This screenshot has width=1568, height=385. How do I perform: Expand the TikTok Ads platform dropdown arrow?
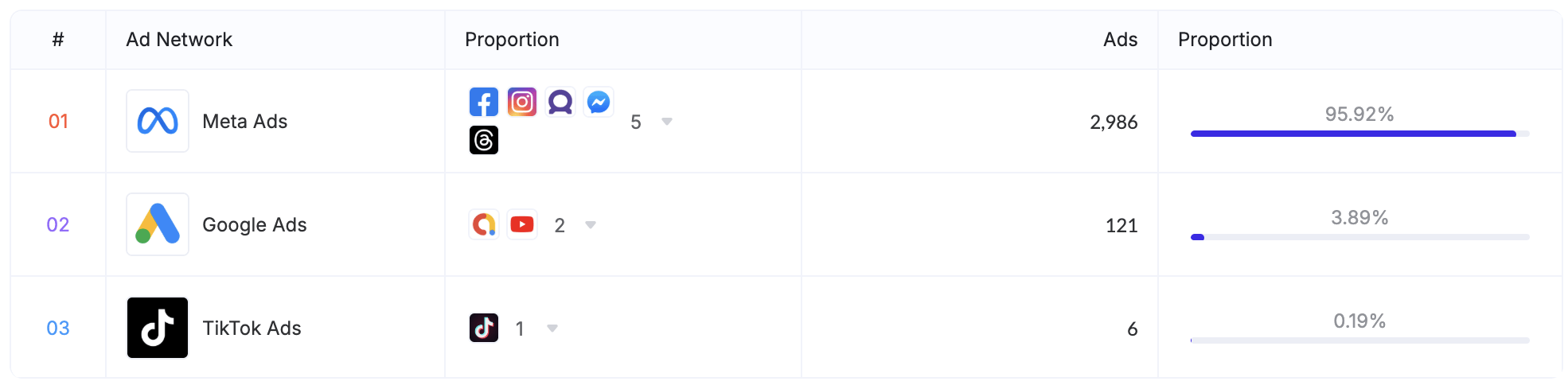552,329
